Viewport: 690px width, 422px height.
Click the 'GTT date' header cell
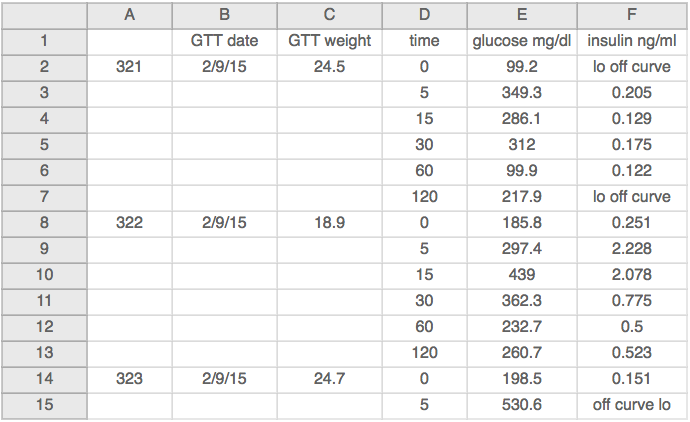(x=224, y=41)
